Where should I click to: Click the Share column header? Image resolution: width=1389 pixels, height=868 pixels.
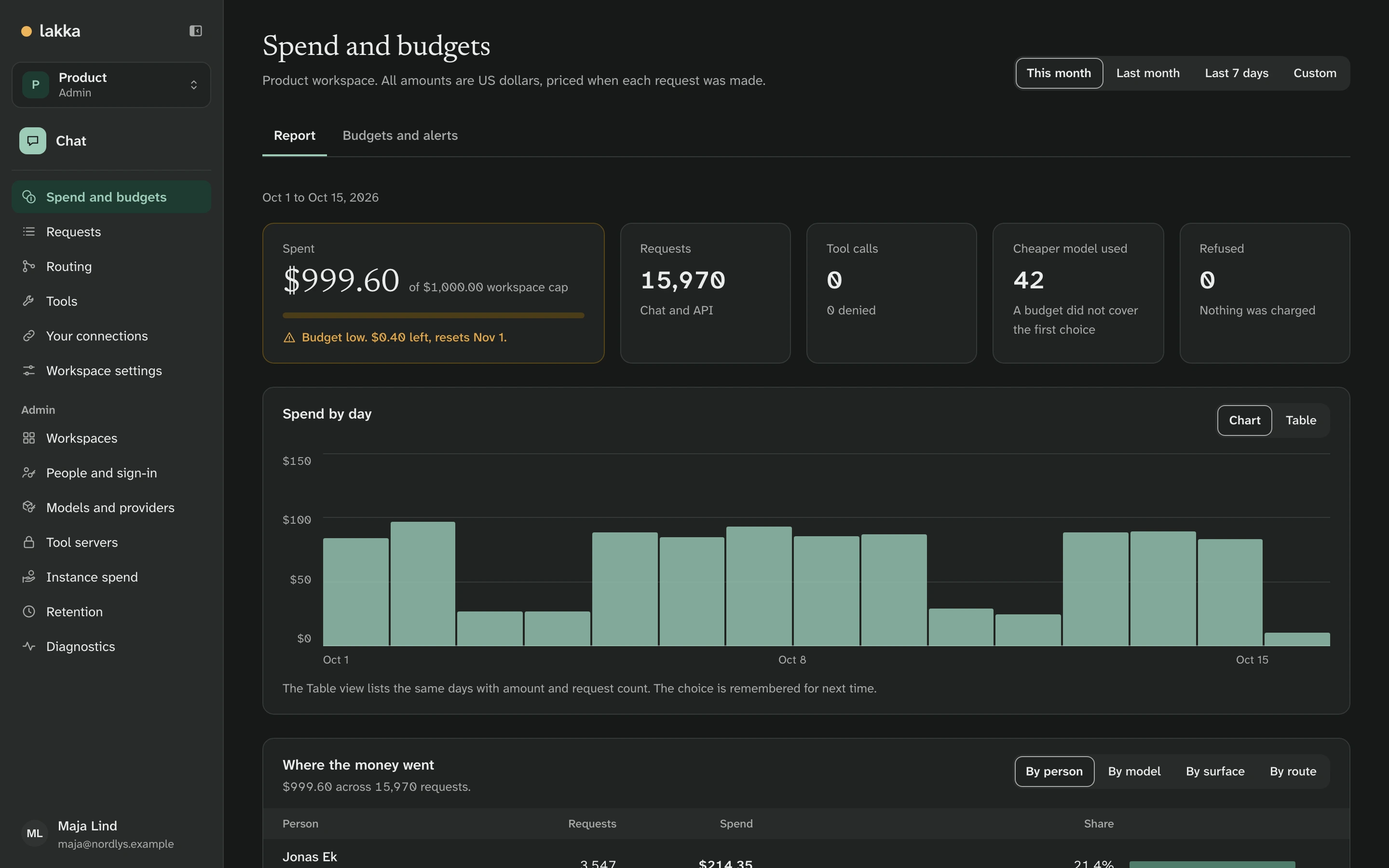point(1099,824)
